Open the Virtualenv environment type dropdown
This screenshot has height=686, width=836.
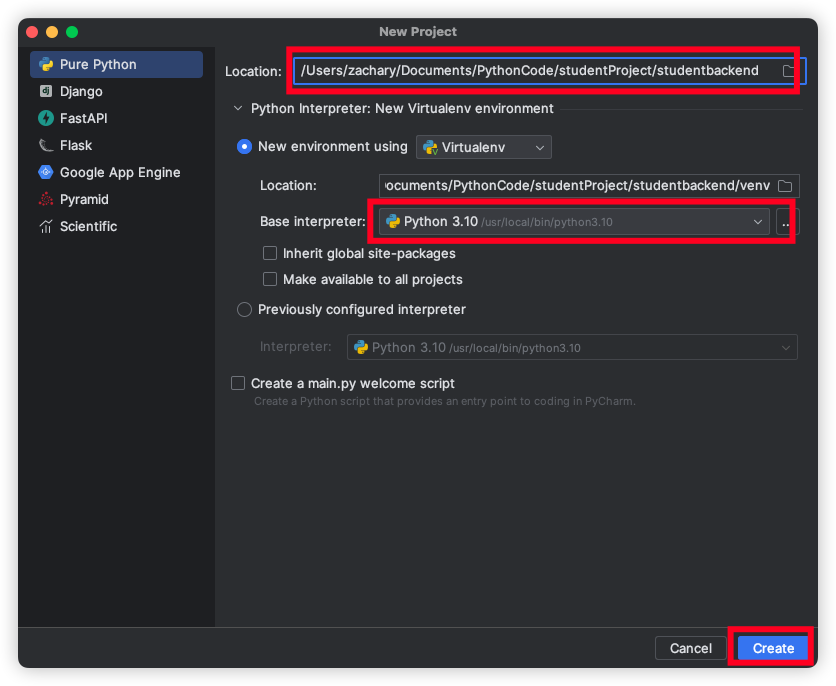[484, 148]
